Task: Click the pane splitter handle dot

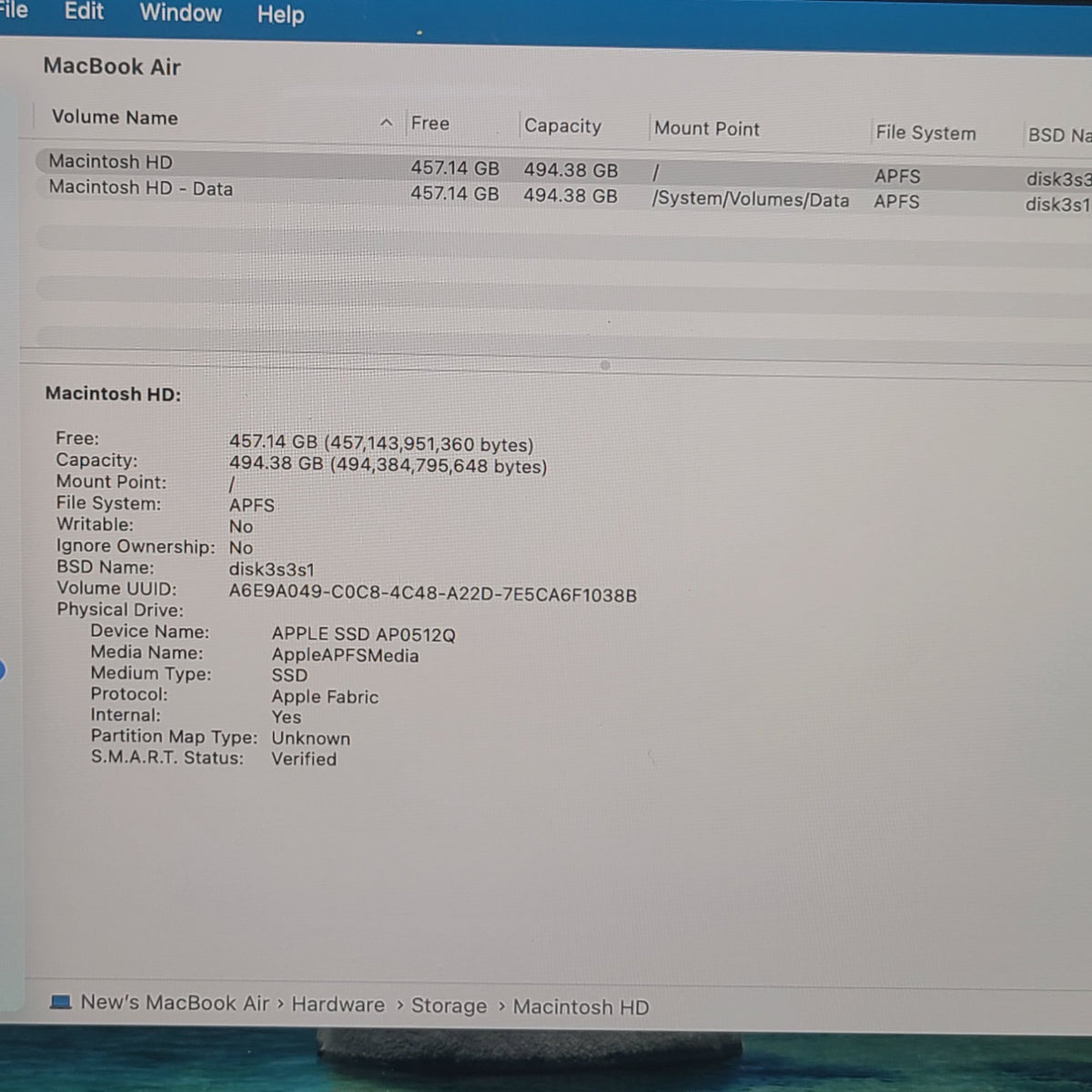Action: 605,366
